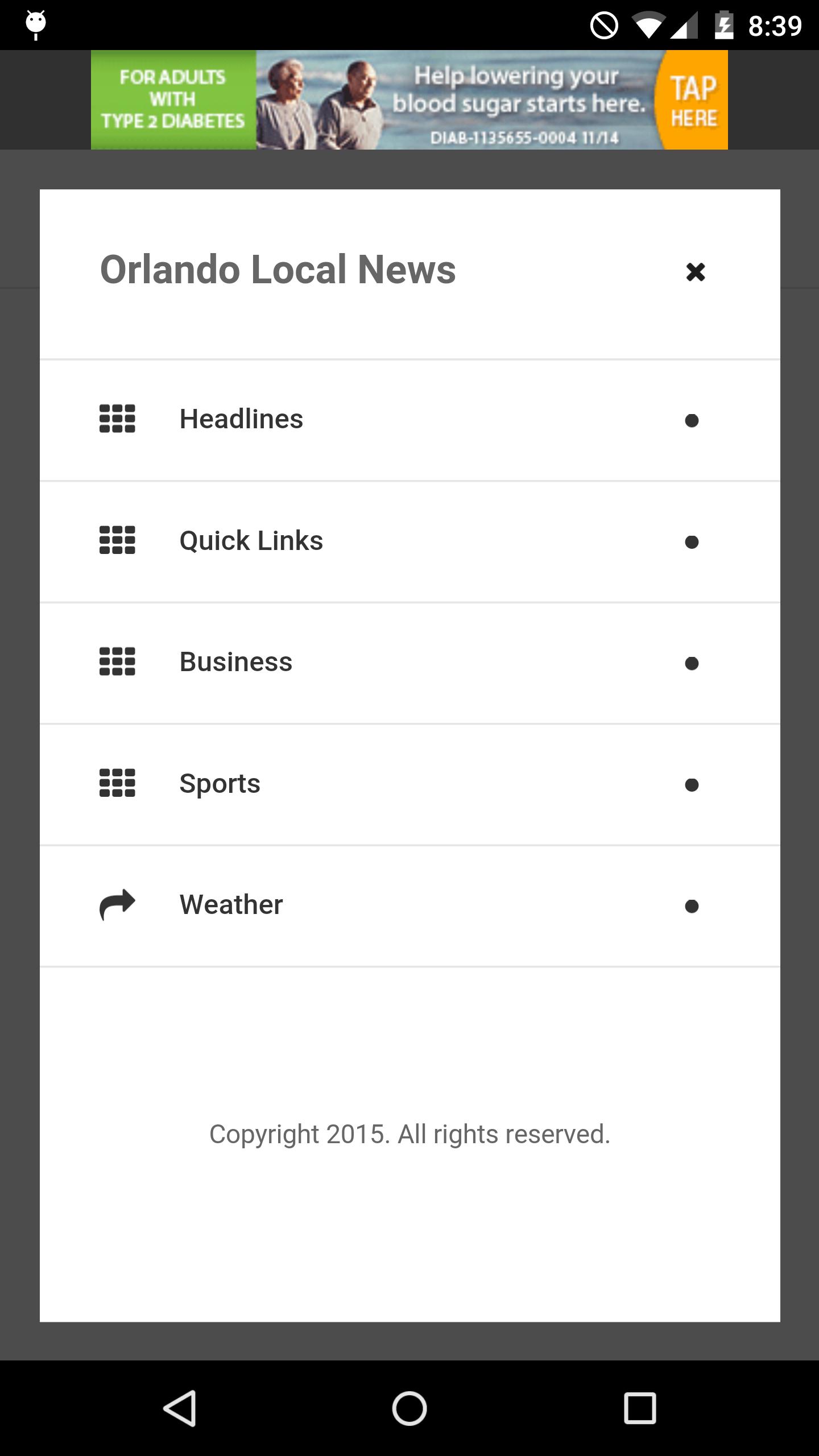Screen dimensions: 819x1456
Task: Click the share arrow icon beside Weather
Action: pyautogui.click(x=117, y=904)
